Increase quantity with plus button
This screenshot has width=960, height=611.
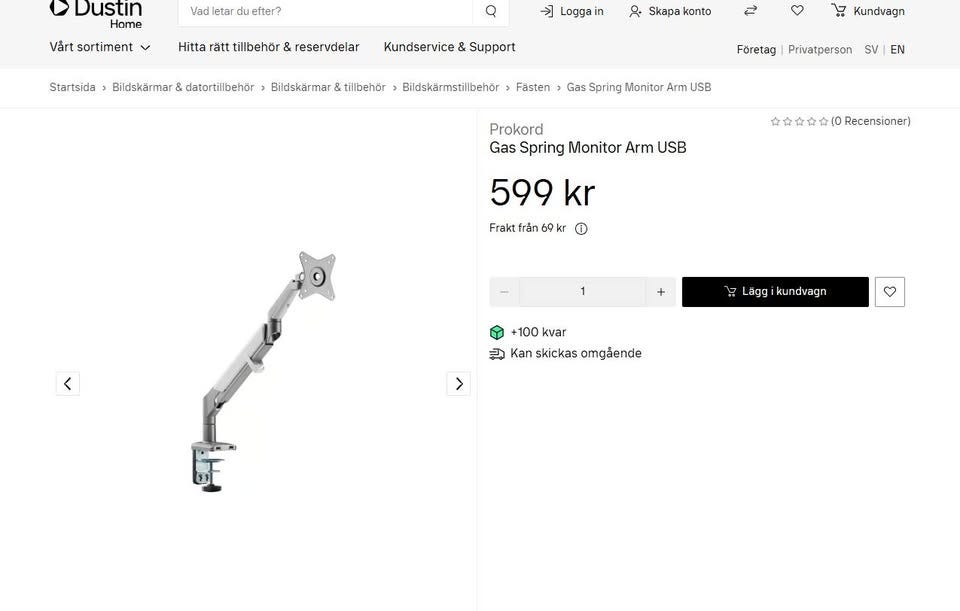(x=661, y=292)
